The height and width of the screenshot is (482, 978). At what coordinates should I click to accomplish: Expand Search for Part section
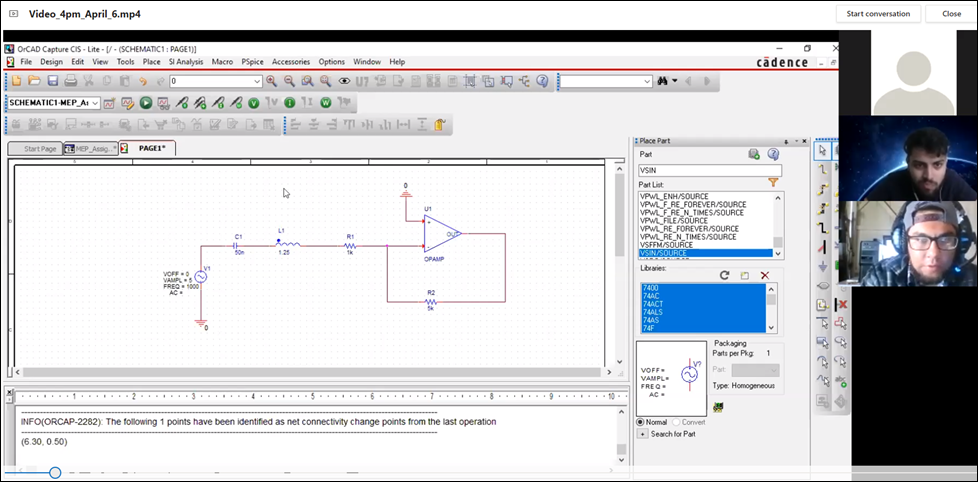point(642,434)
